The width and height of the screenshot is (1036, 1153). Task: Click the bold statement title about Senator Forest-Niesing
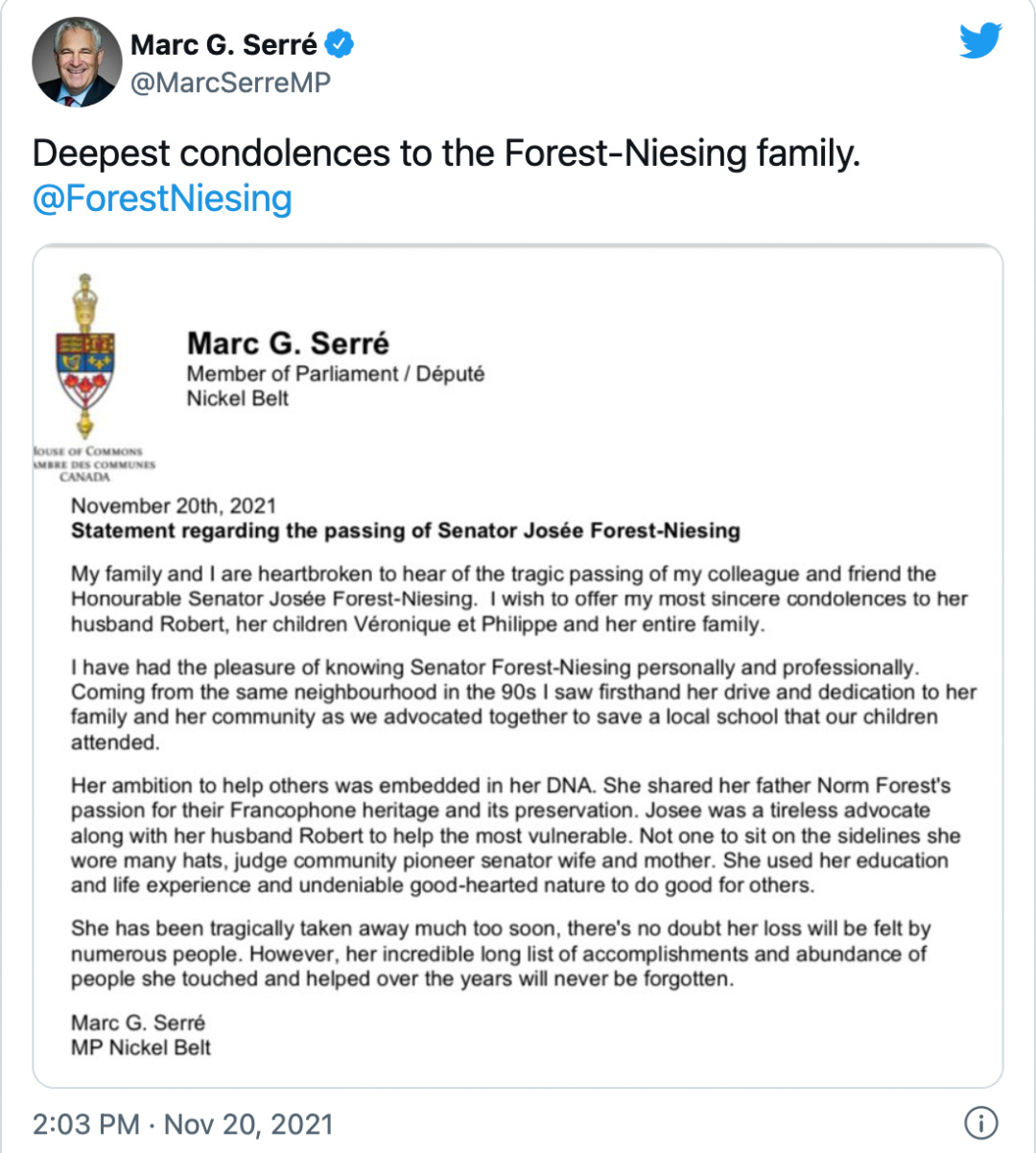point(405,530)
